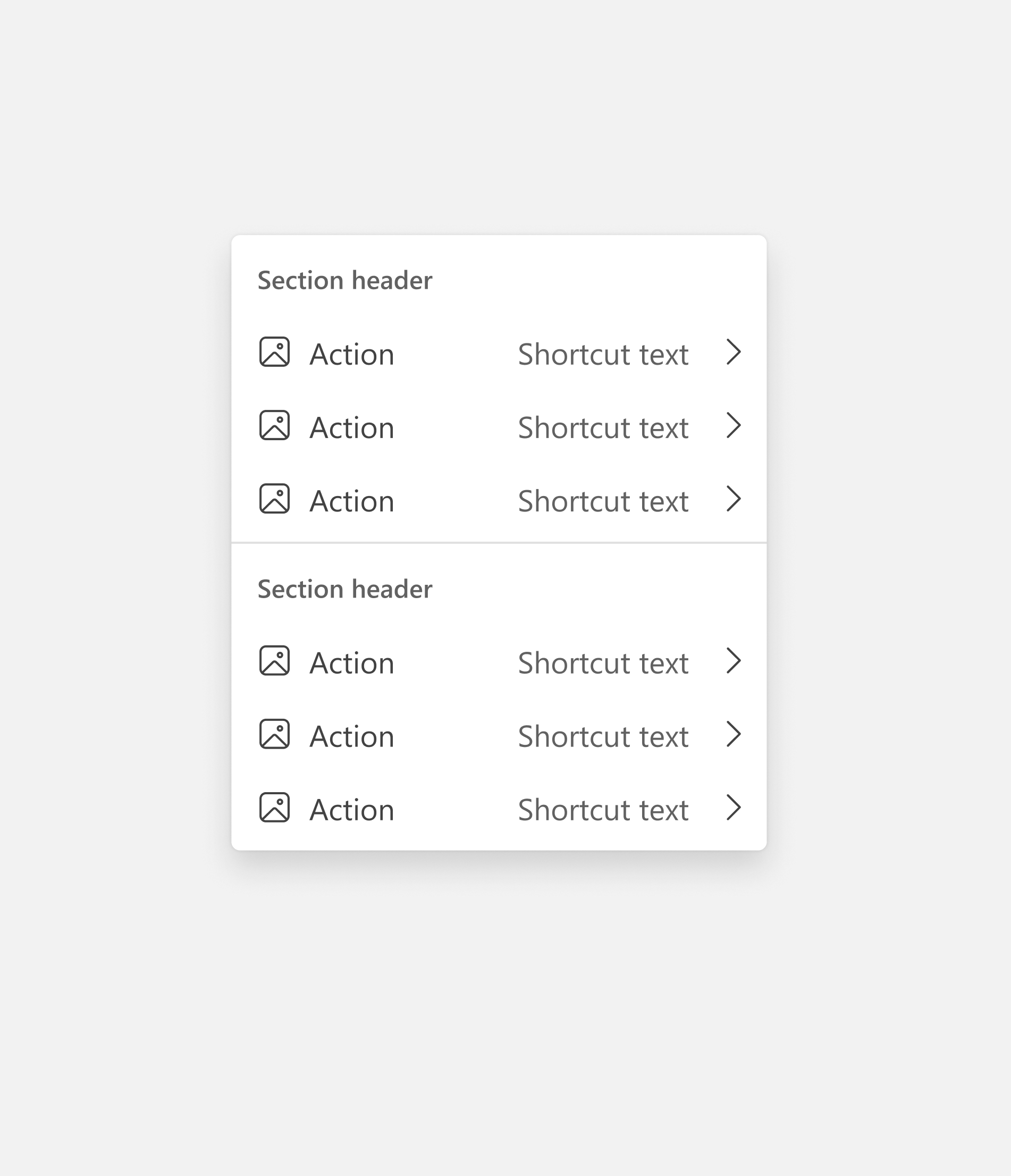1011x1176 pixels.
Task: Expand the fourth Action row chevron
Action: pyautogui.click(x=734, y=662)
